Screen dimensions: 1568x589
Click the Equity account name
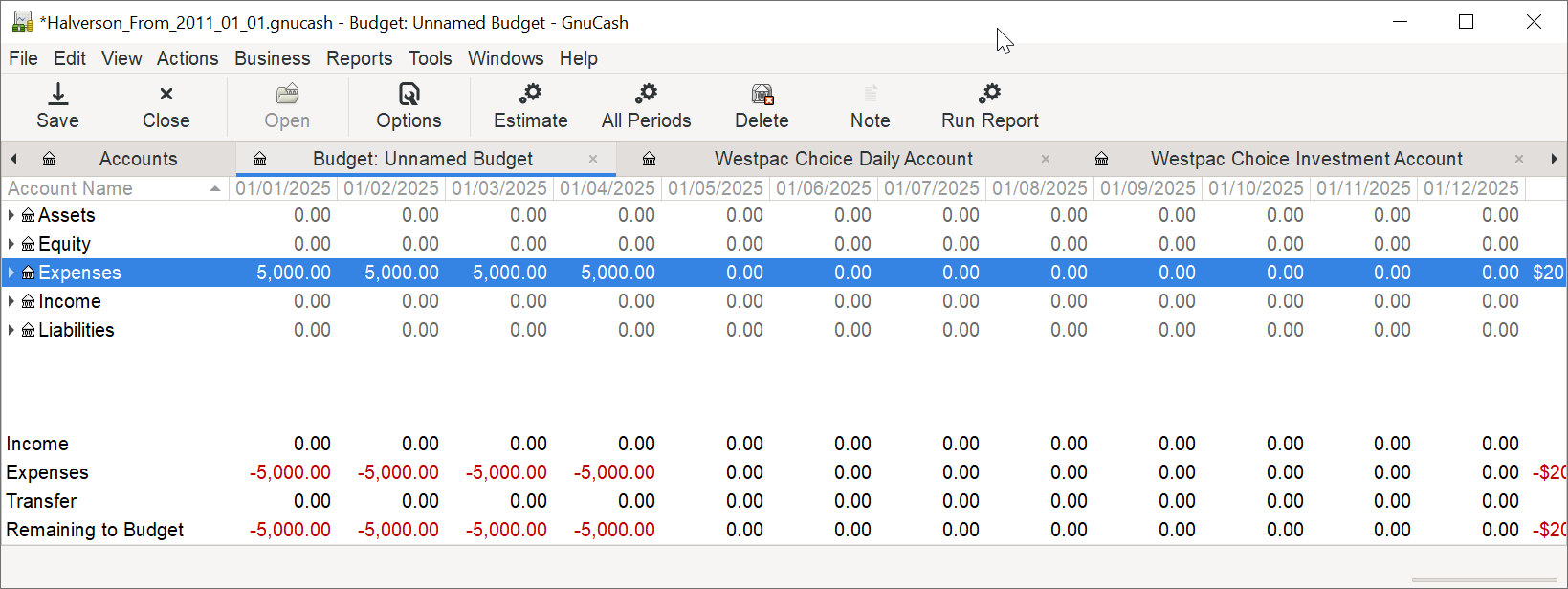point(64,244)
